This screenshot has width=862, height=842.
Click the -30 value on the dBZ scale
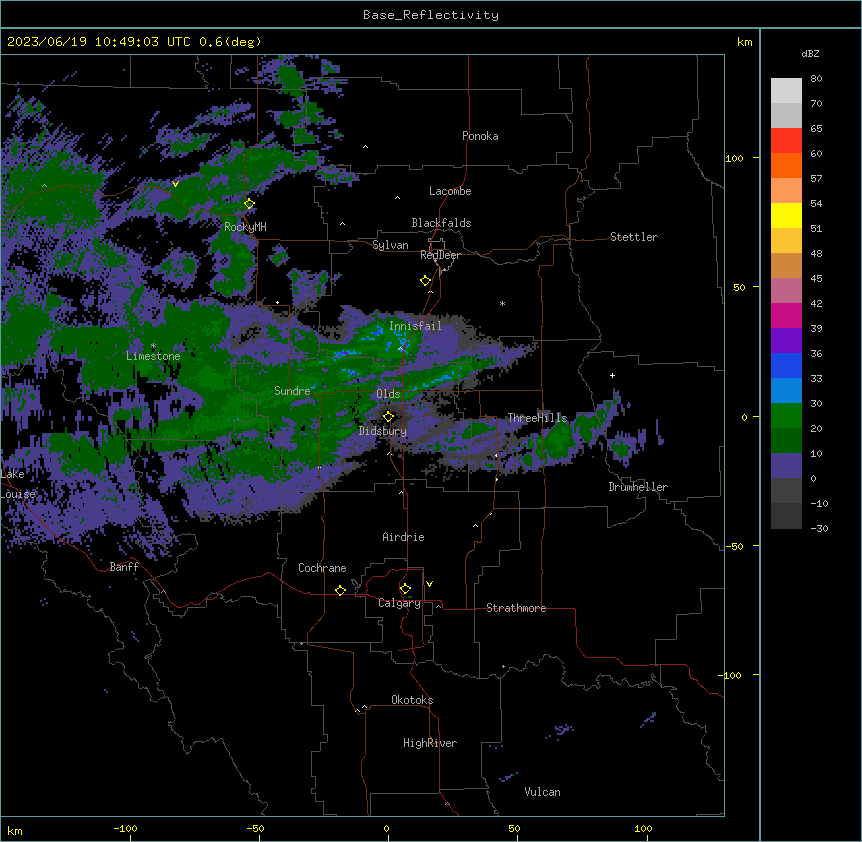click(819, 528)
